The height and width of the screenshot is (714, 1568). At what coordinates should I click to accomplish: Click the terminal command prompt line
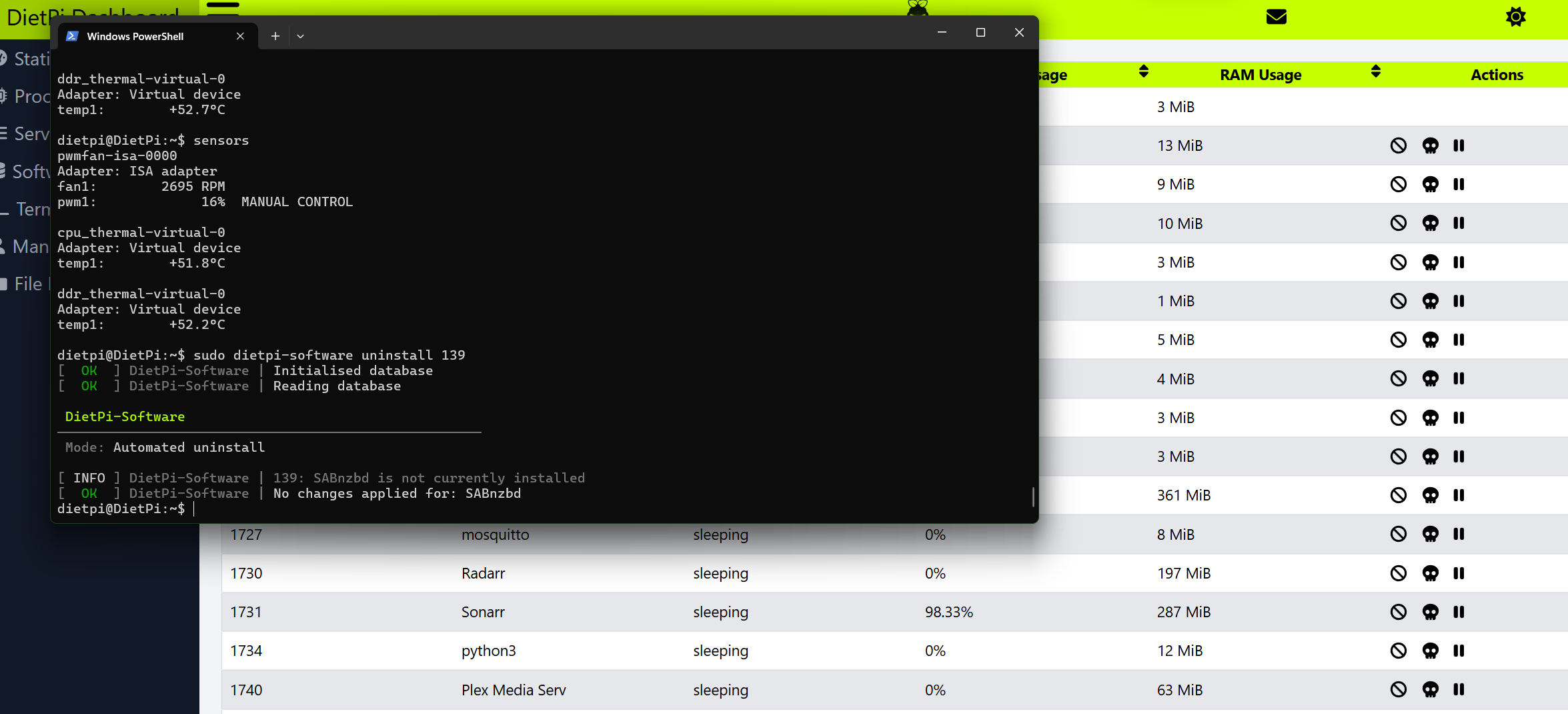click(x=333, y=509)
